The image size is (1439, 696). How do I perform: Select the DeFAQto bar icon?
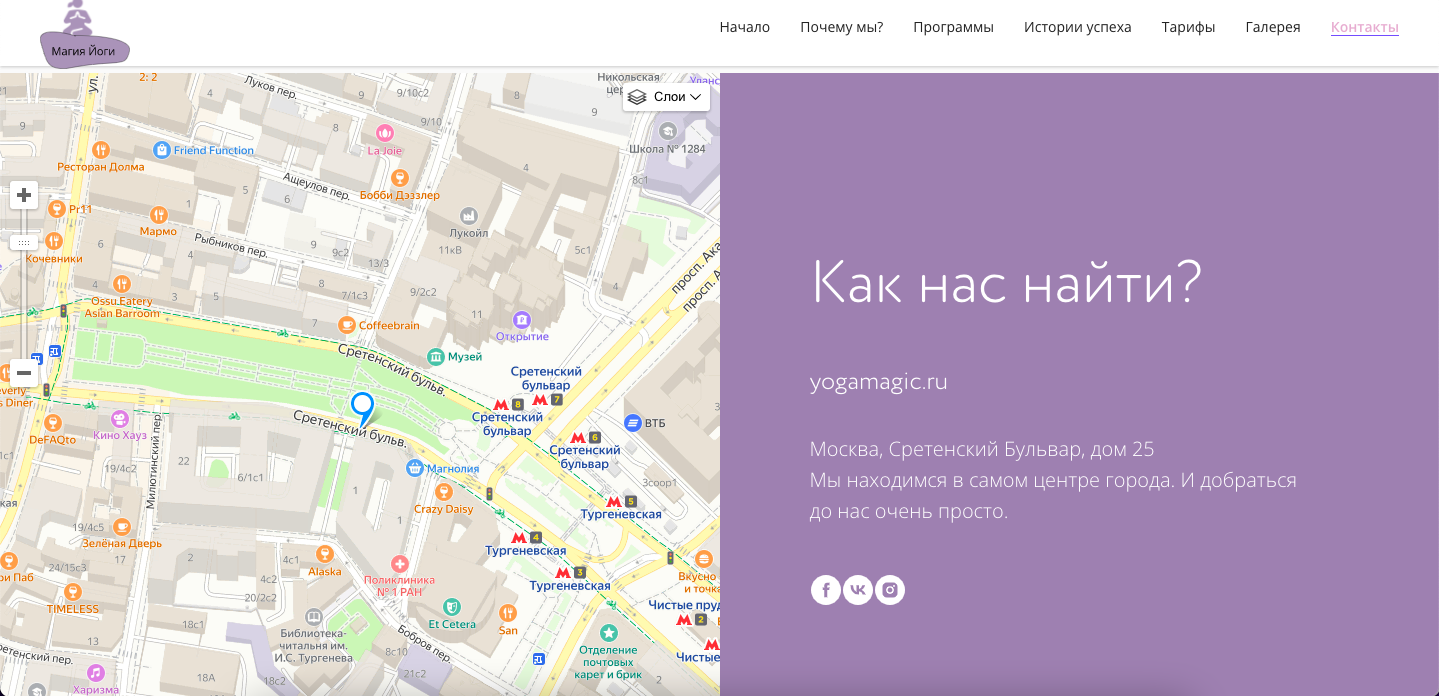click(x=53, y=422)
